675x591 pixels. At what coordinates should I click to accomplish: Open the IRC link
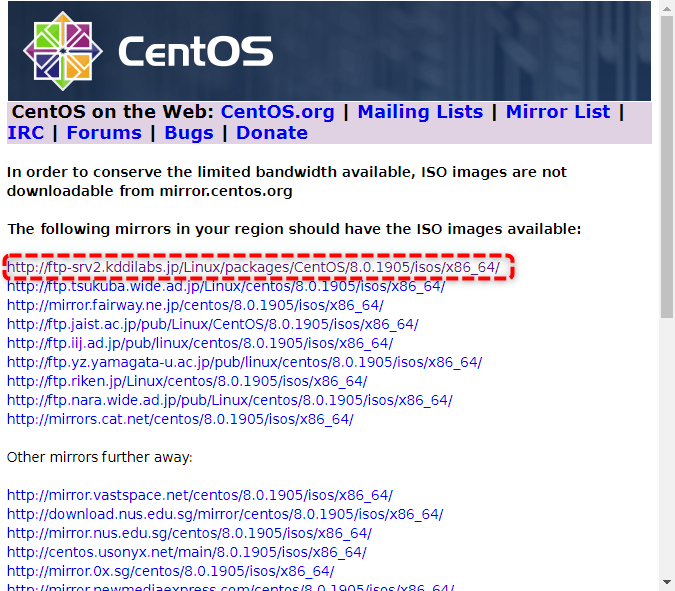click(25, 133)
